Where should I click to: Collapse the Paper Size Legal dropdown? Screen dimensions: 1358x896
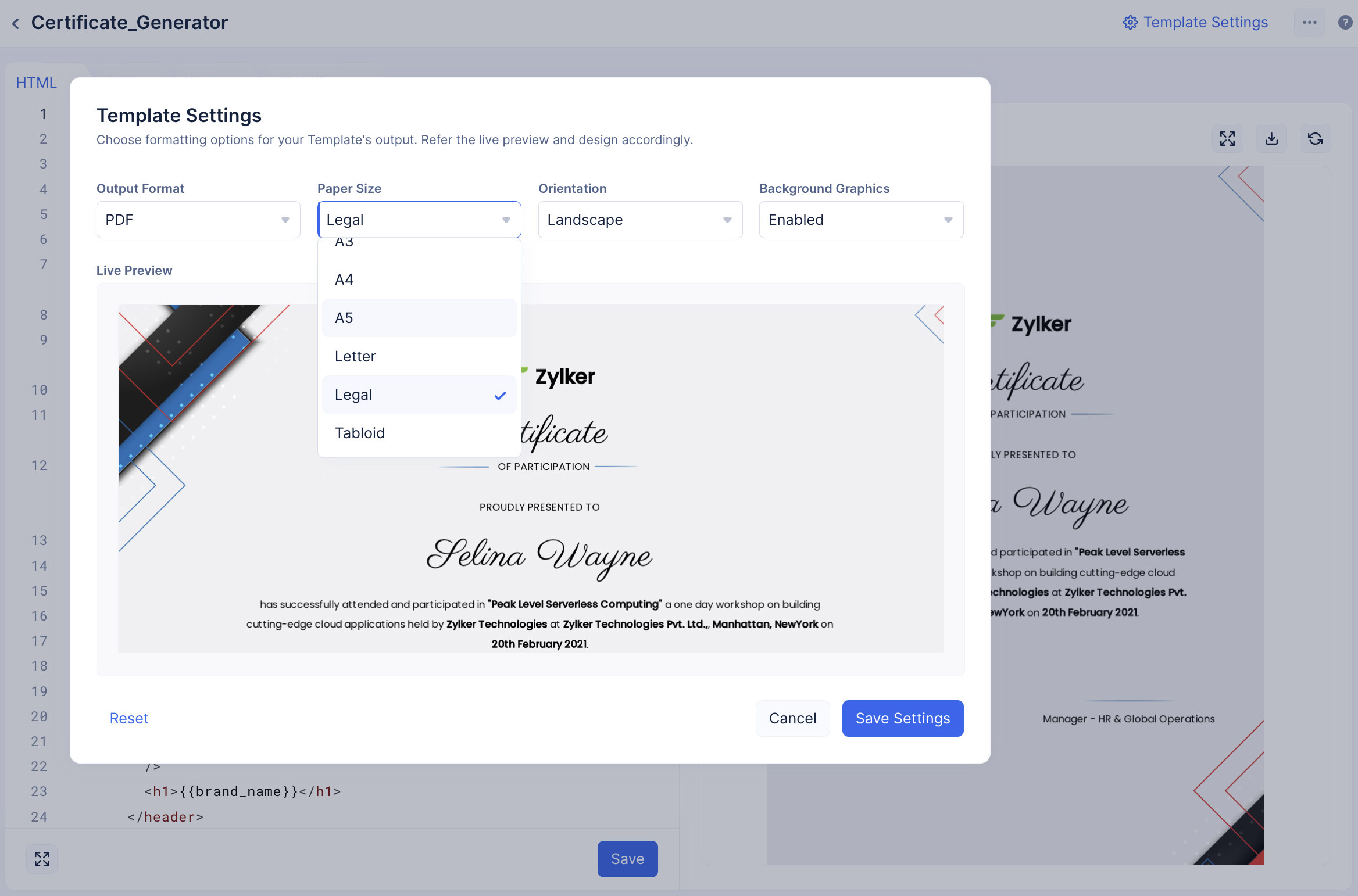pos(419,220)
